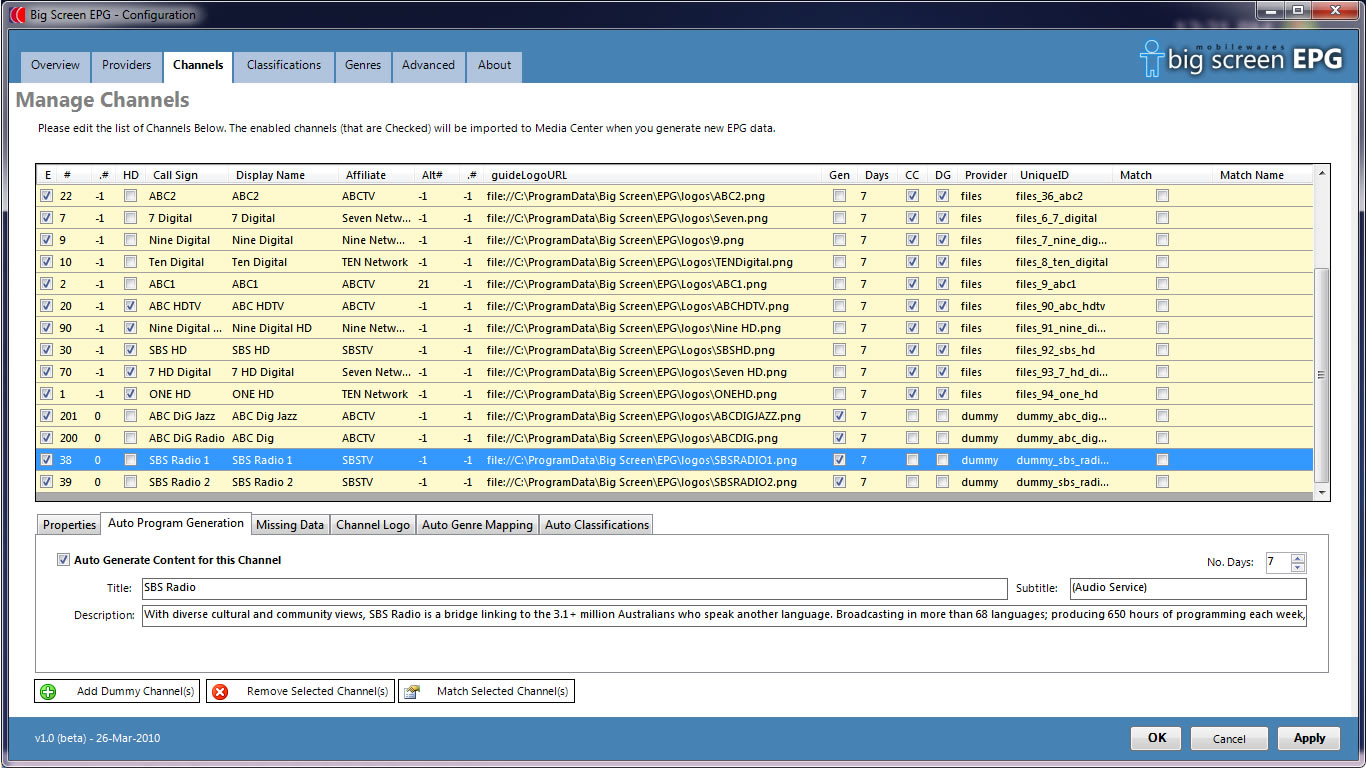Click the files_9_abc1 unique ID cell
Screen dimensions: 1366x768
1046,284
